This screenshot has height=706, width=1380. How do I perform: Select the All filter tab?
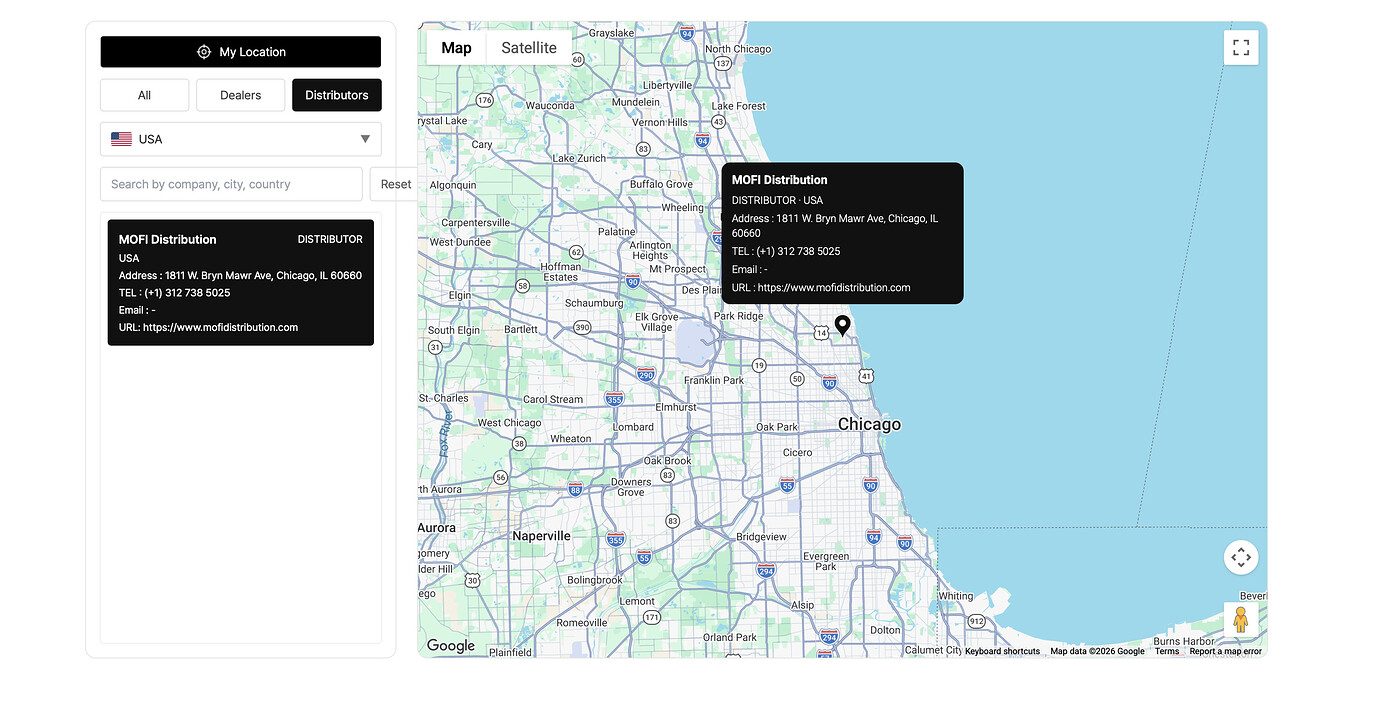coord(144,95)
